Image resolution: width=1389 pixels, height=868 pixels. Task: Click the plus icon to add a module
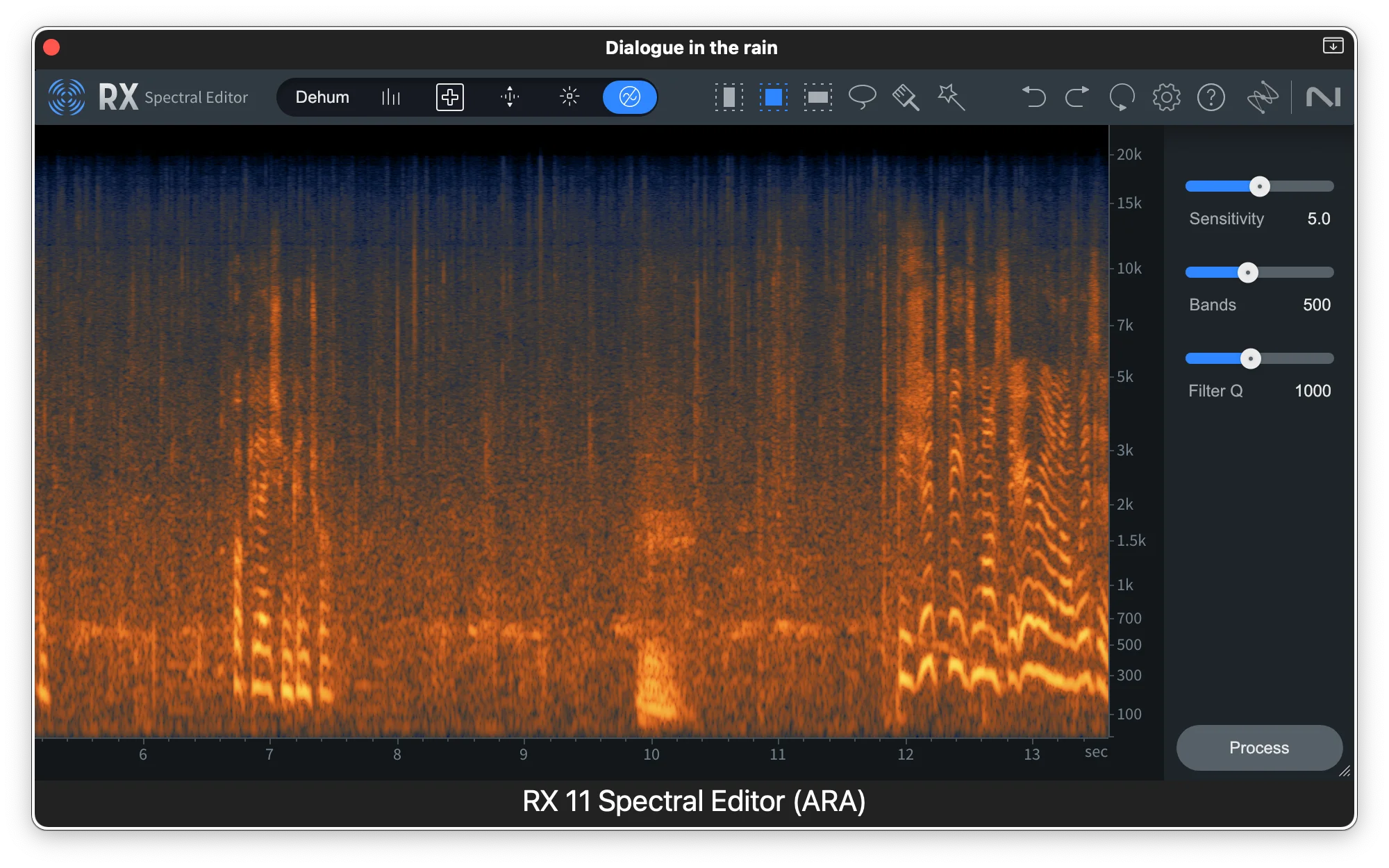[449, 97]
